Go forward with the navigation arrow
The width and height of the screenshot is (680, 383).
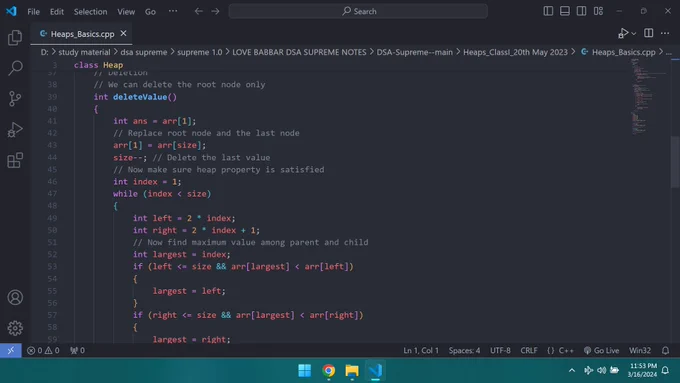(215, 11)
